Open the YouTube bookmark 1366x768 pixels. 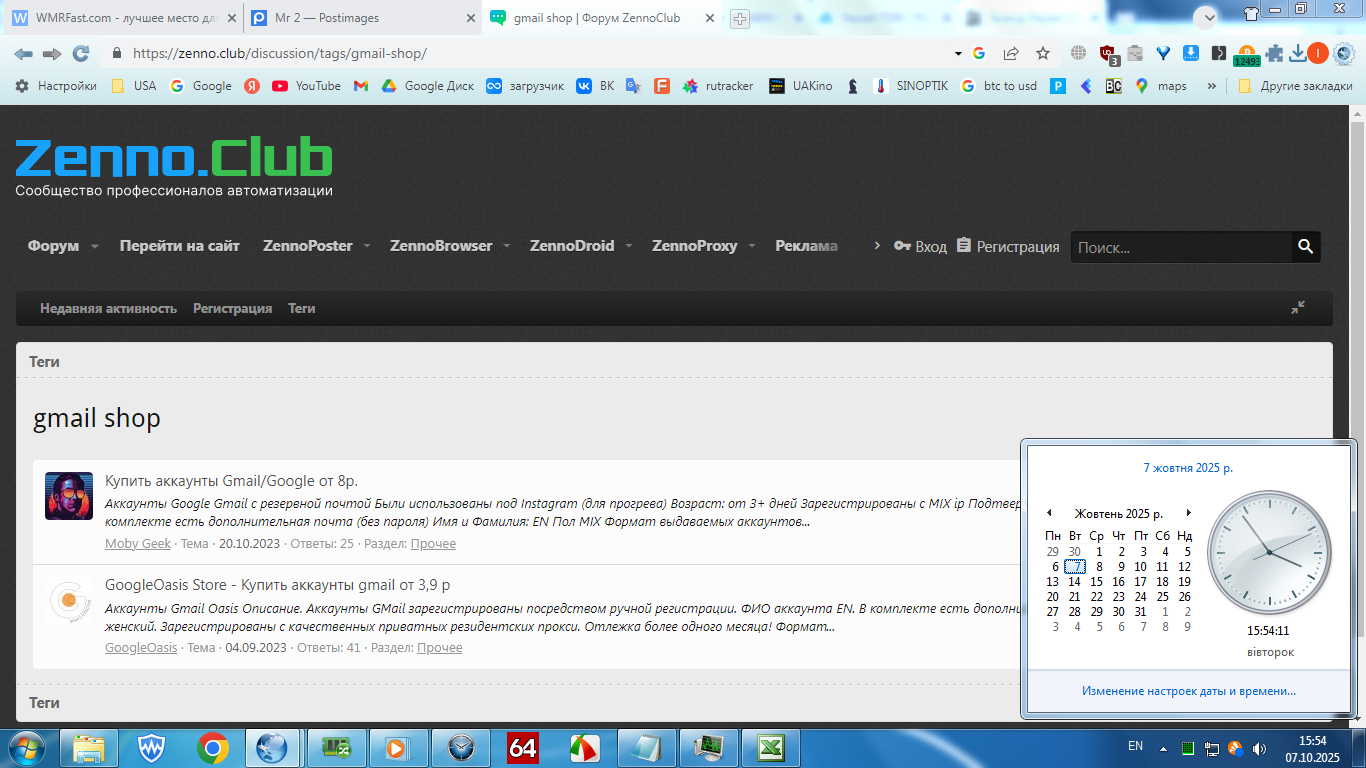306,86
